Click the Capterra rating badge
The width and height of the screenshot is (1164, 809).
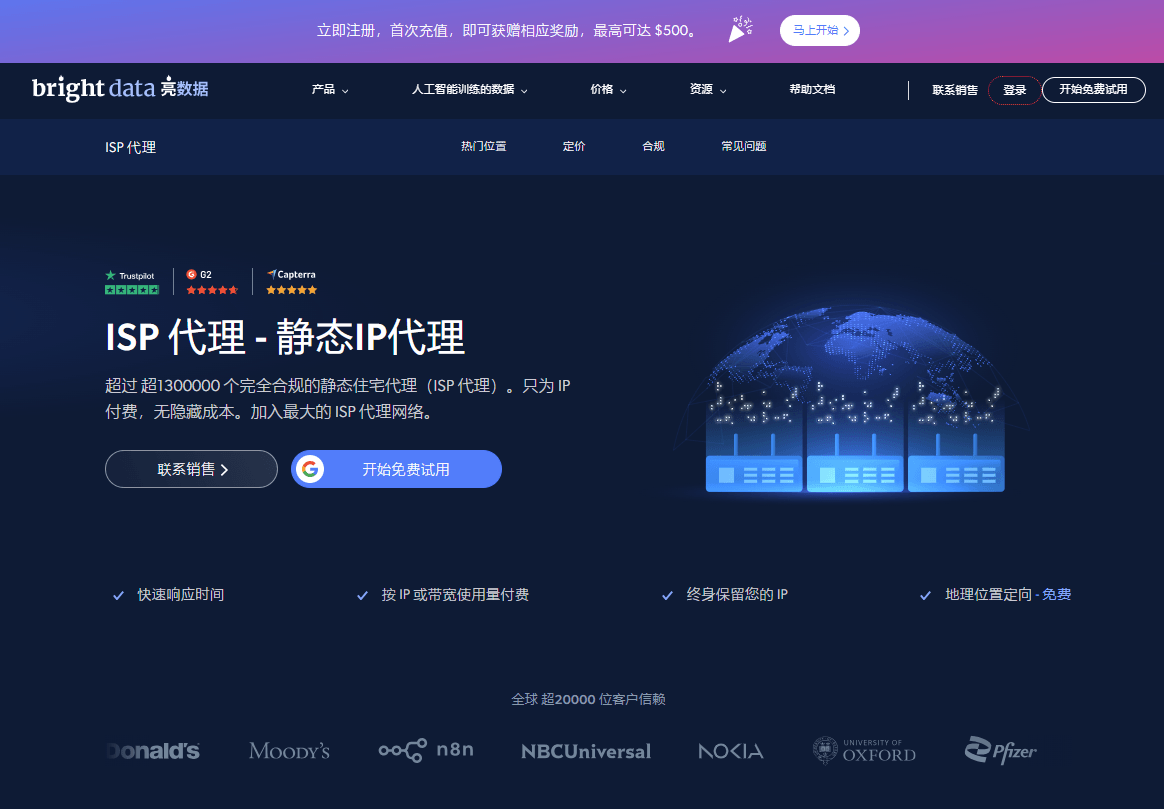(x=292, y=282)
